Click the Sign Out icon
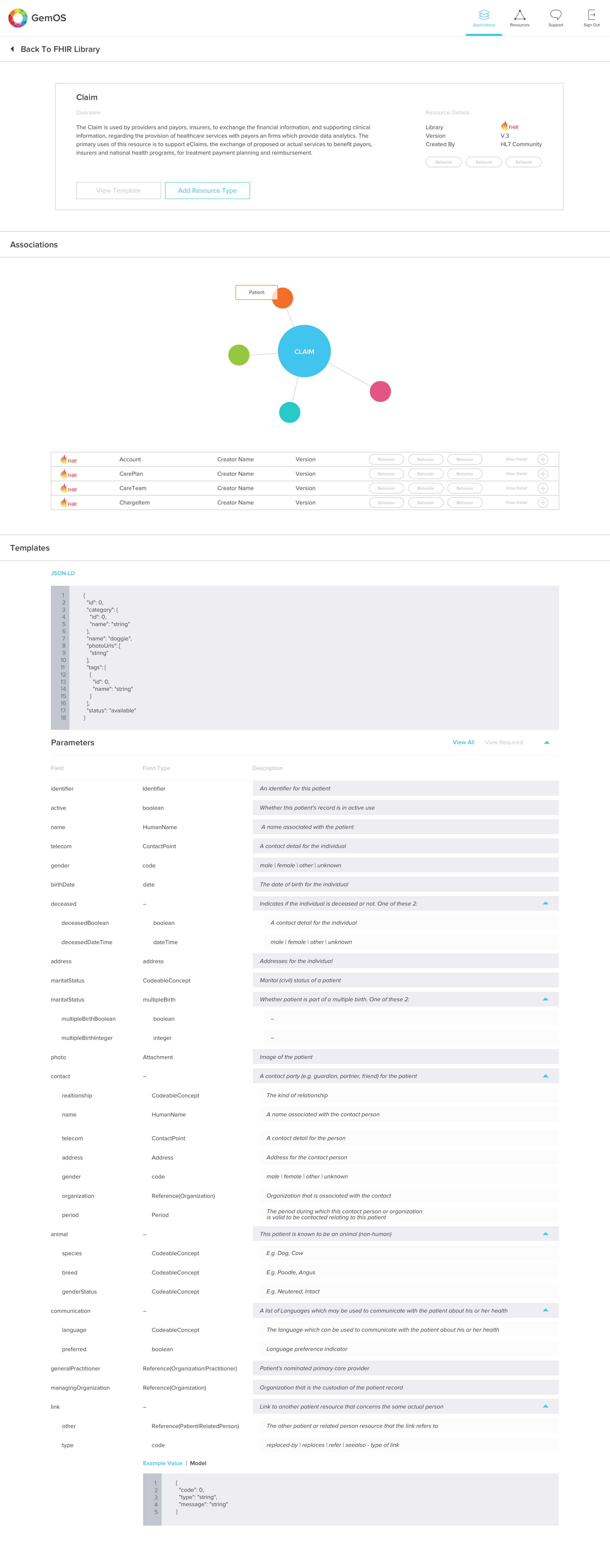The width and height of the screenshot is (610, 1568). (591, 15)
